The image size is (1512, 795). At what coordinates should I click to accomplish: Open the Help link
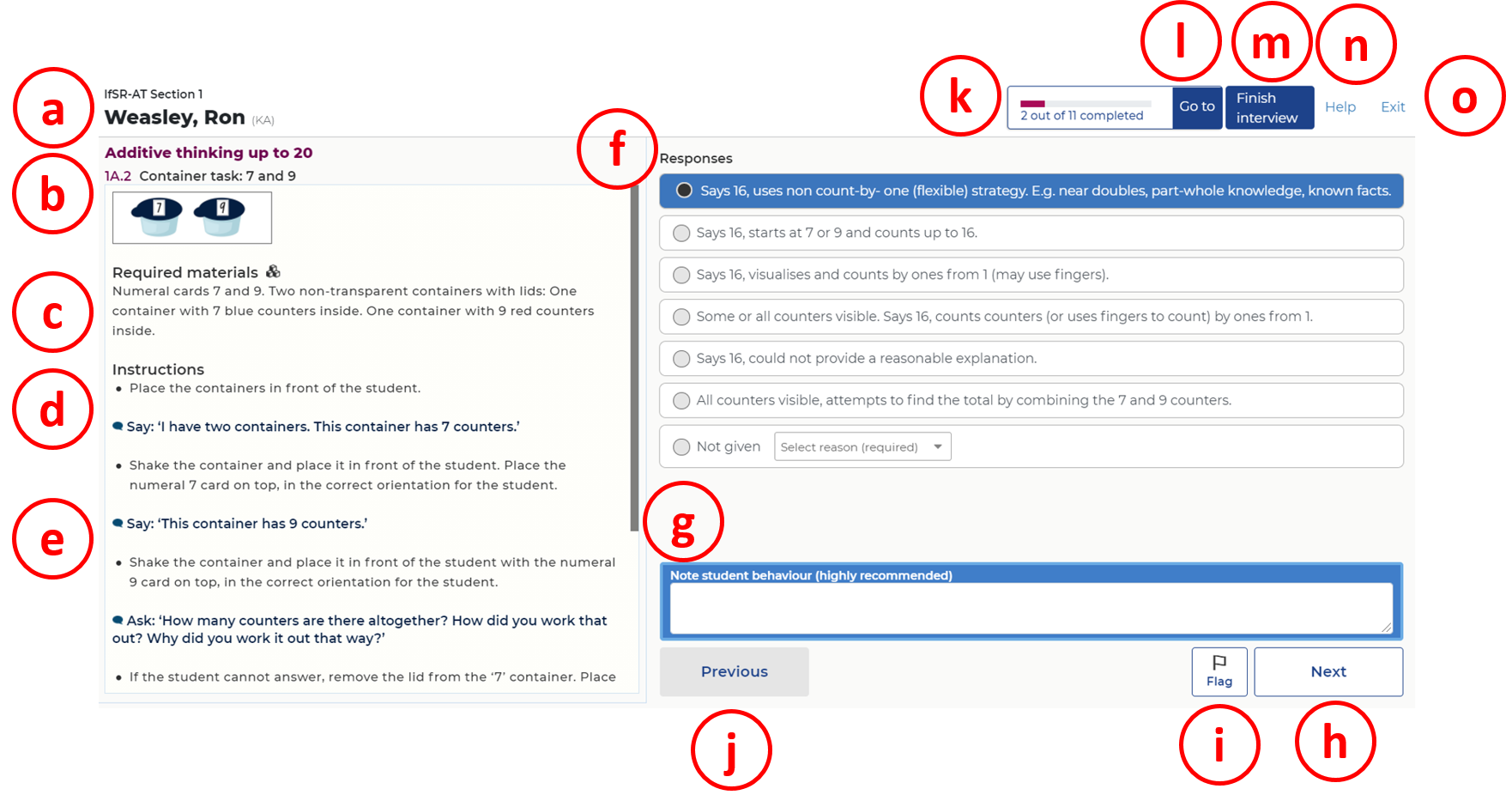(x=1340, y=107)
